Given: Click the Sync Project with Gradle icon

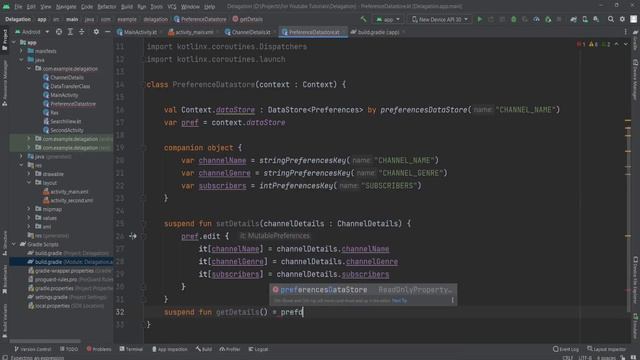Looking at the screenshot, I should (573, 19).
